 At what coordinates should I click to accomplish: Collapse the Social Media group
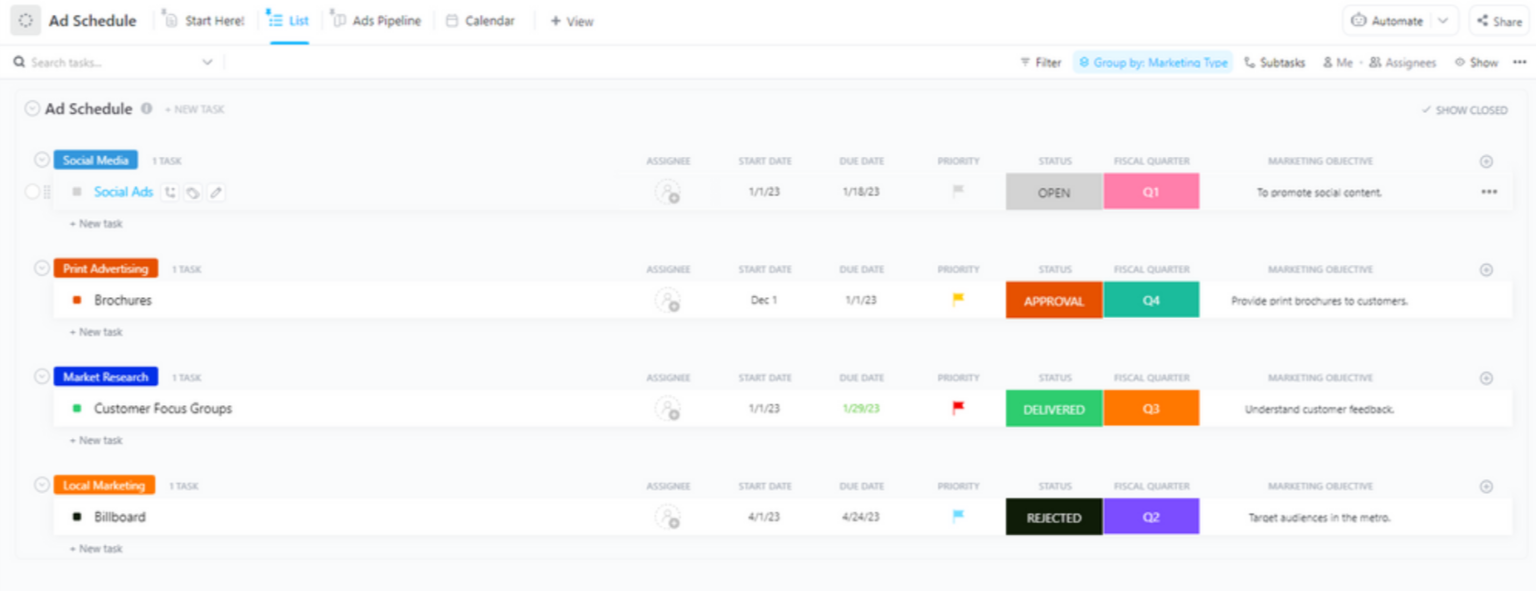pyautogui.click(x=40, y=159)
